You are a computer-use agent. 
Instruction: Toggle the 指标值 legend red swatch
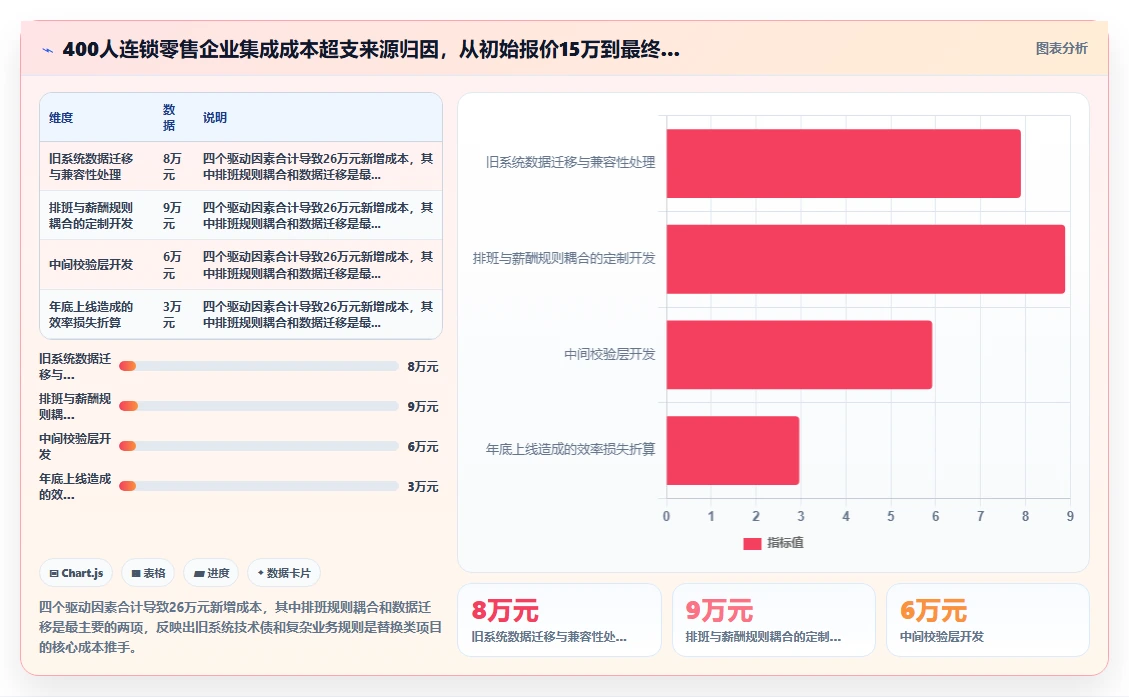pos(752,544)
